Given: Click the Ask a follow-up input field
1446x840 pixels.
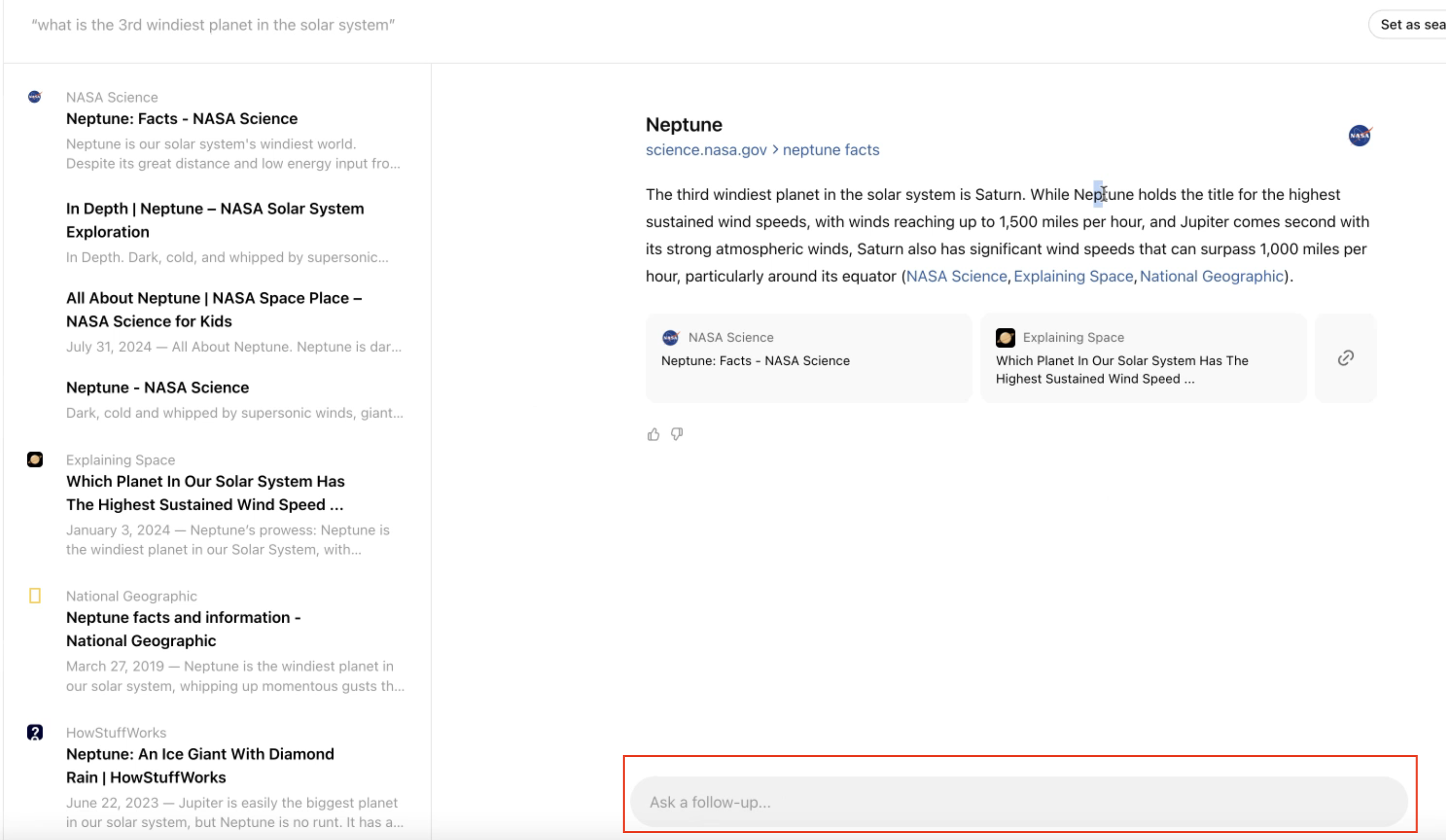Looking at the screenshot, I should click(x=1018, y=801).
